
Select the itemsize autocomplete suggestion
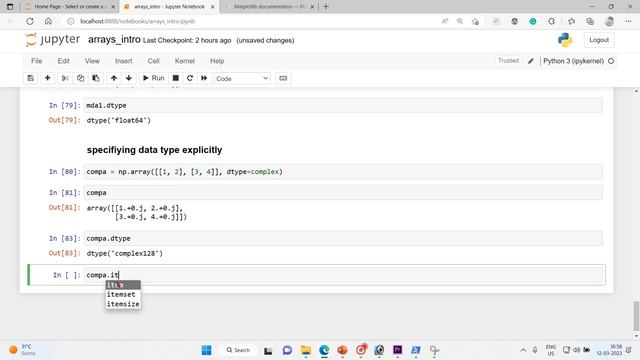point(123,304)
